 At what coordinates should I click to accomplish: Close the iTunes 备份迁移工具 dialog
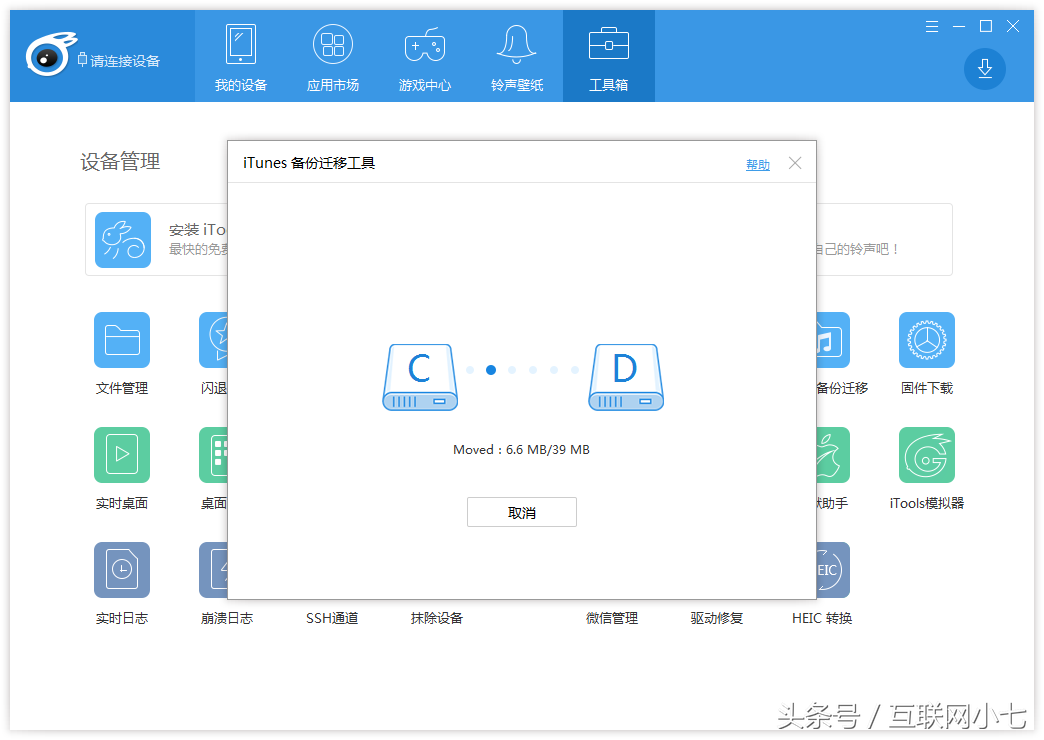[x=795, y=163]
